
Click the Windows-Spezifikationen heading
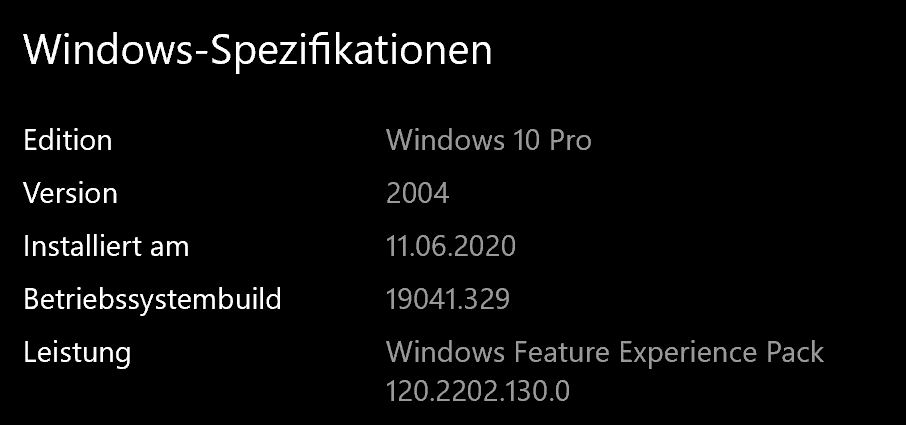258,50
